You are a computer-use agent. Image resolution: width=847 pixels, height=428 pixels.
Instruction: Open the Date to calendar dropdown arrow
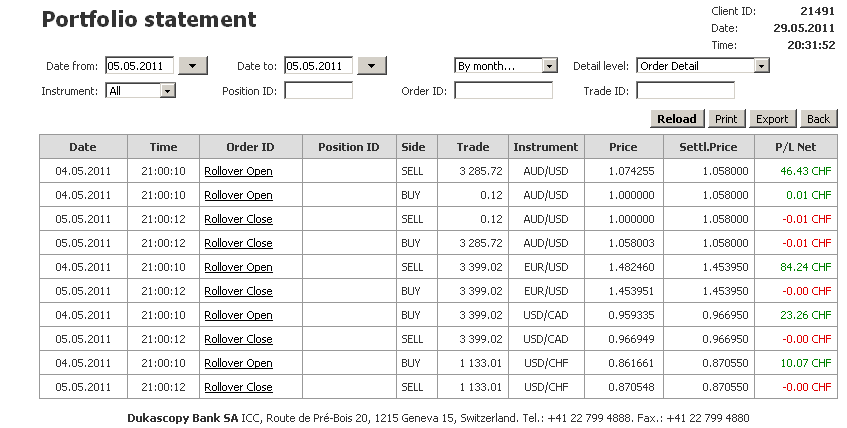pyautogui.click(x=372, y=66)
